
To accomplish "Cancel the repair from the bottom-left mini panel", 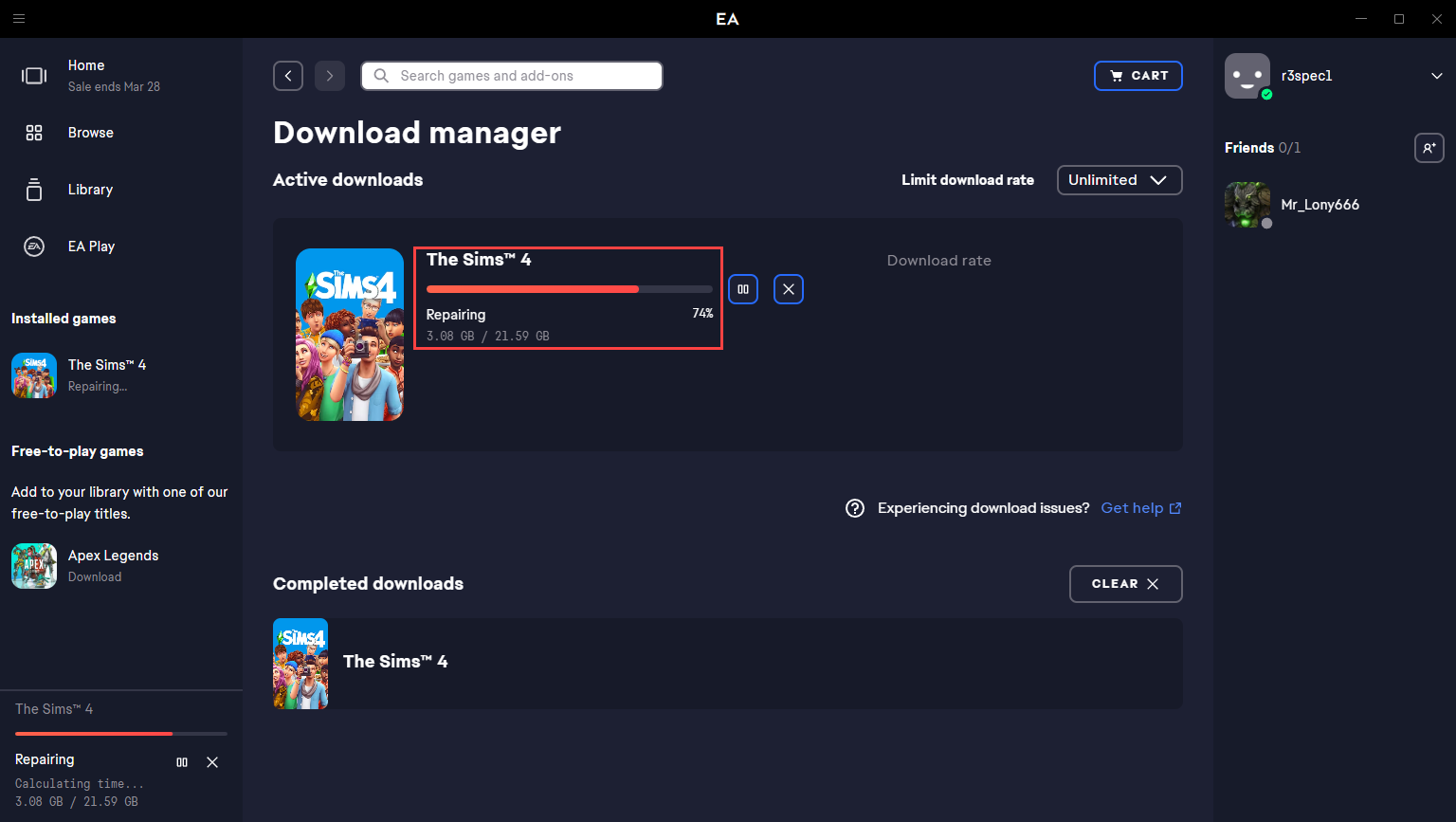I will tap(212, 762).
